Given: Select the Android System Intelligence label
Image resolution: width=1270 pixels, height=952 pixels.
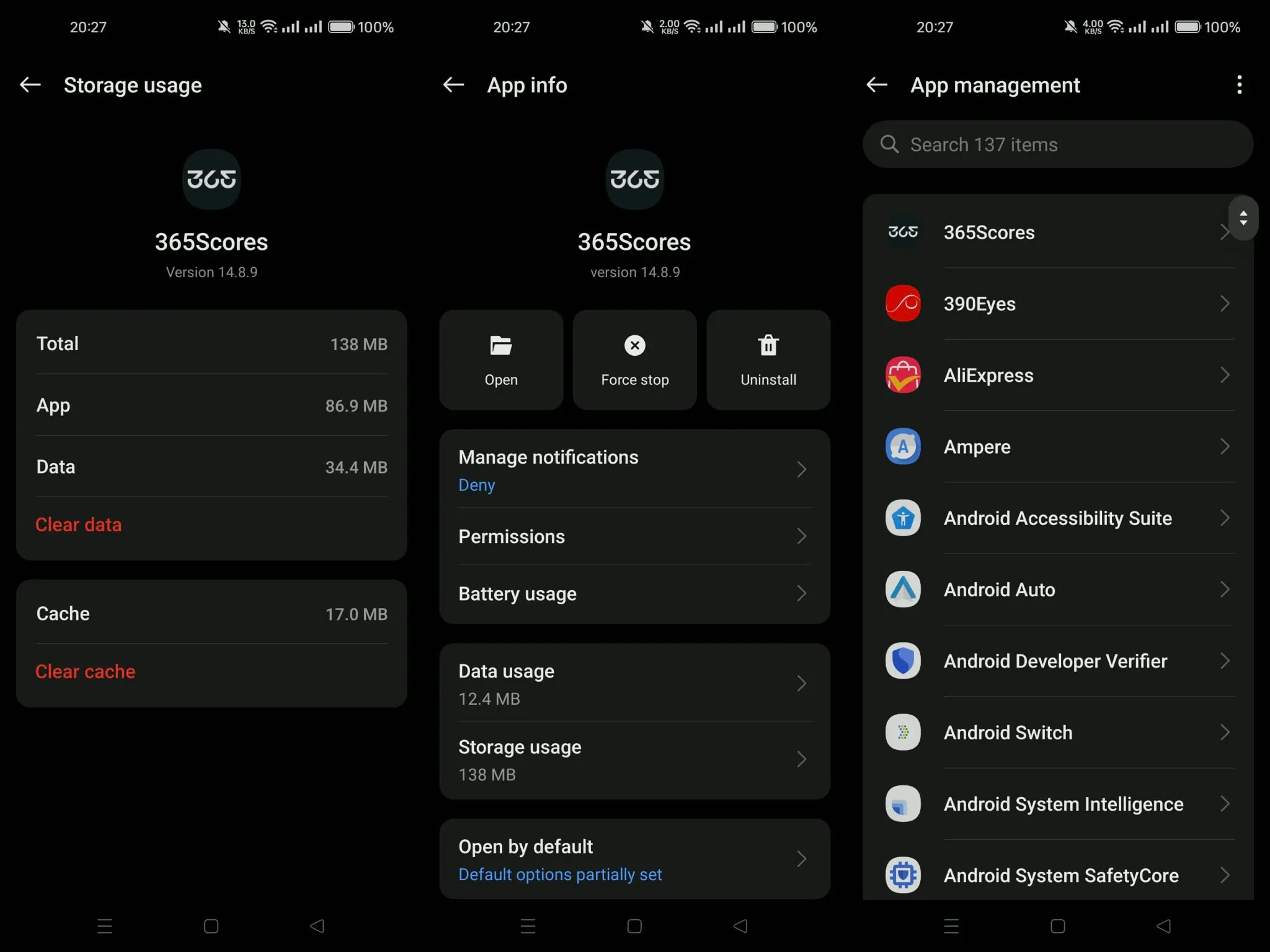Looking at the screenshot, I should [x=1063, y=804].
